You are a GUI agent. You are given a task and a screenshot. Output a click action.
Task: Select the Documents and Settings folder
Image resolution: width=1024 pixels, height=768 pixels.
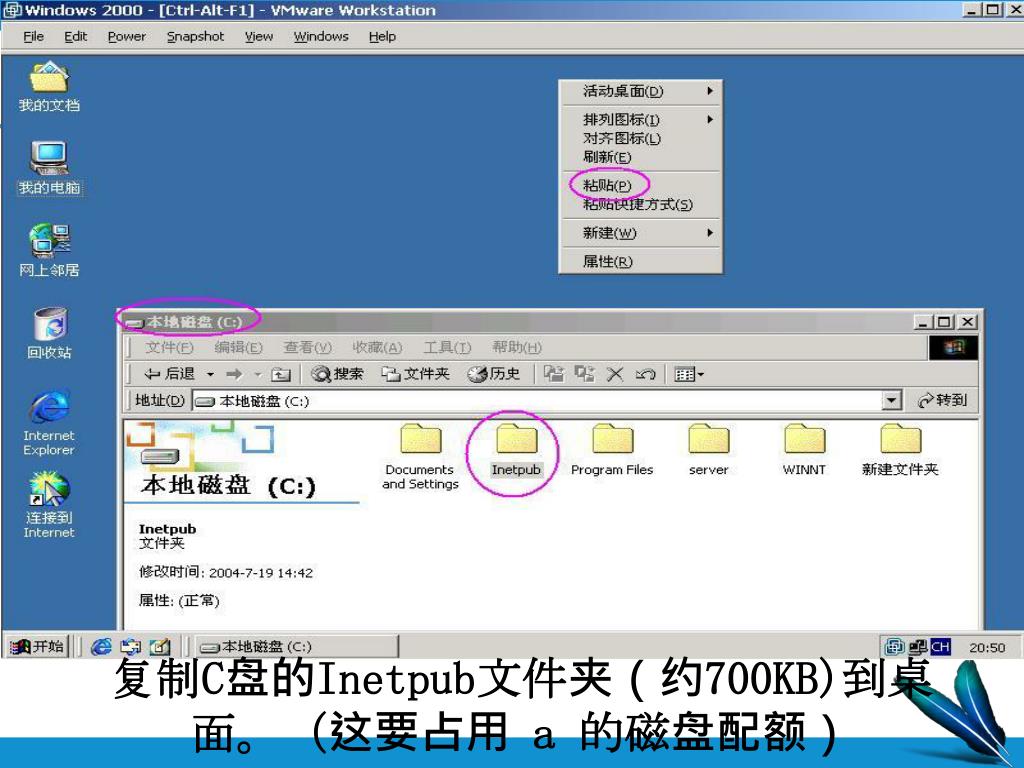pyautogui.click(x=421, y=456)
